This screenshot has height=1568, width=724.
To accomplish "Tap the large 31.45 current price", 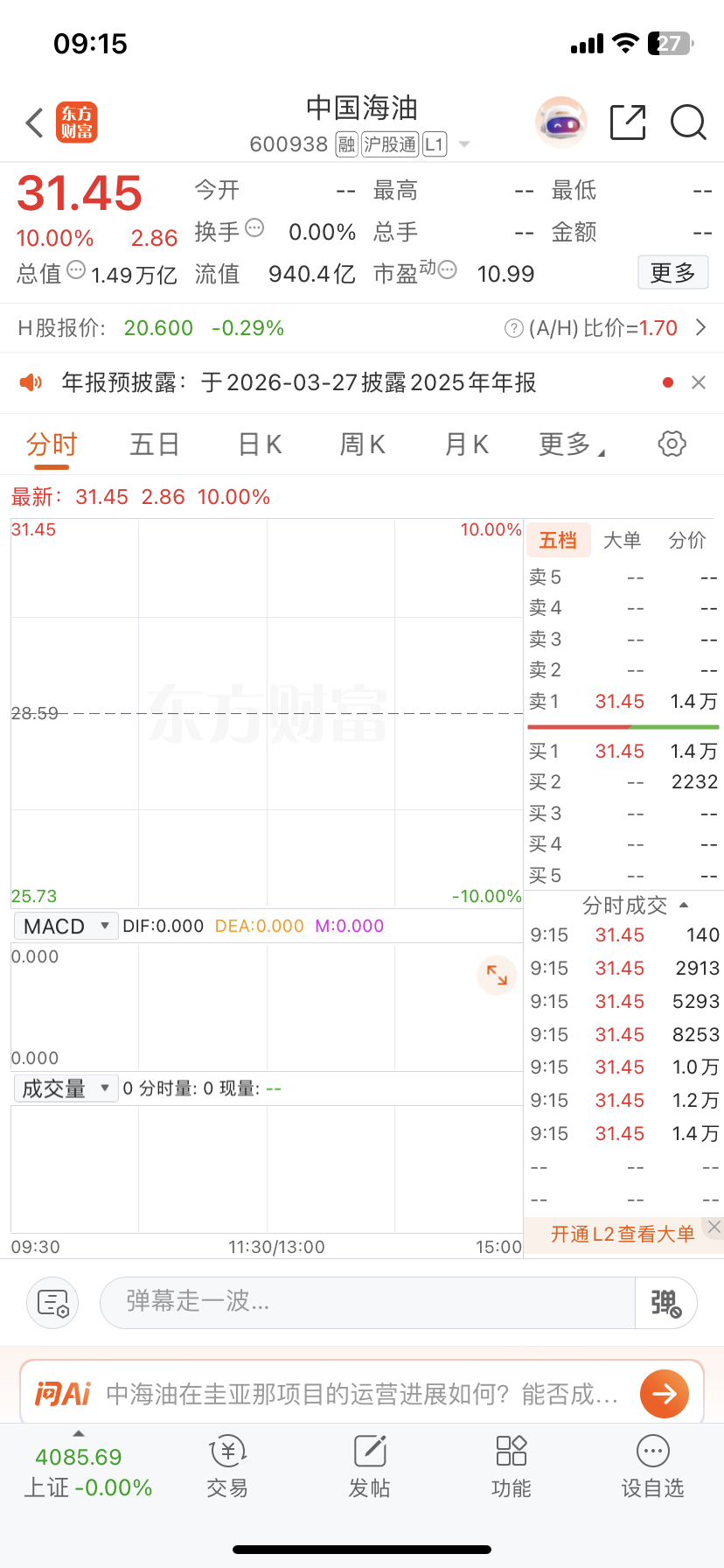I will 80,192.
